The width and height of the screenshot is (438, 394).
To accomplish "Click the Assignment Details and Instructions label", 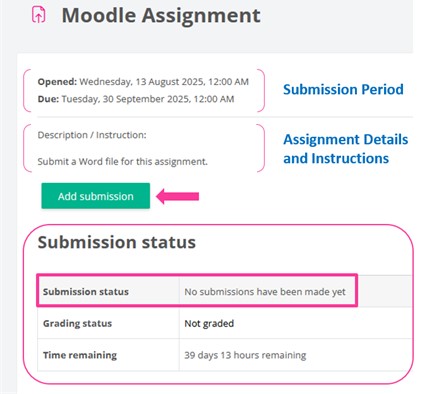I will tap(346, 149).
